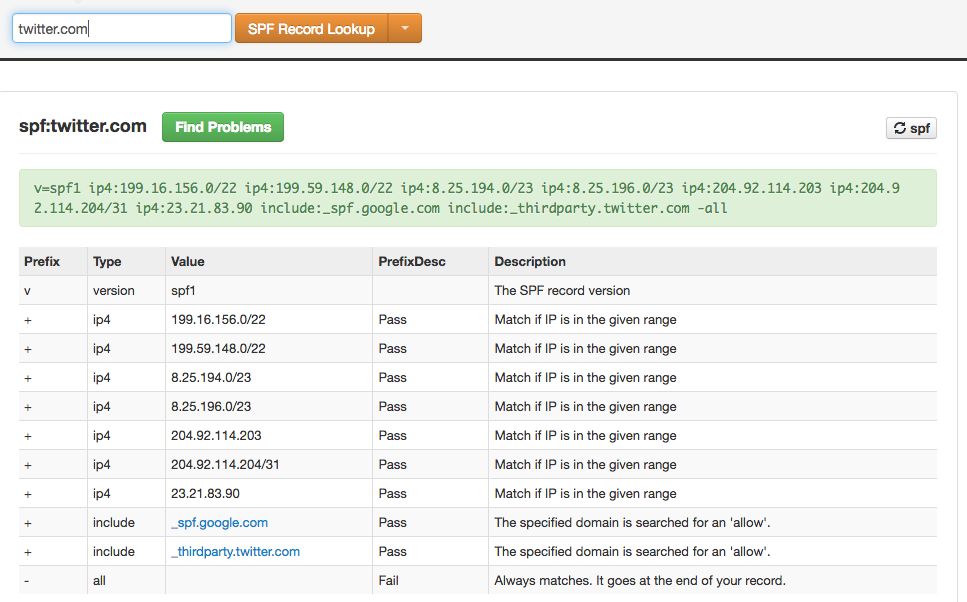Select the raw SPF record text box
Screen dimensions: 967x602
pos(478,198)
